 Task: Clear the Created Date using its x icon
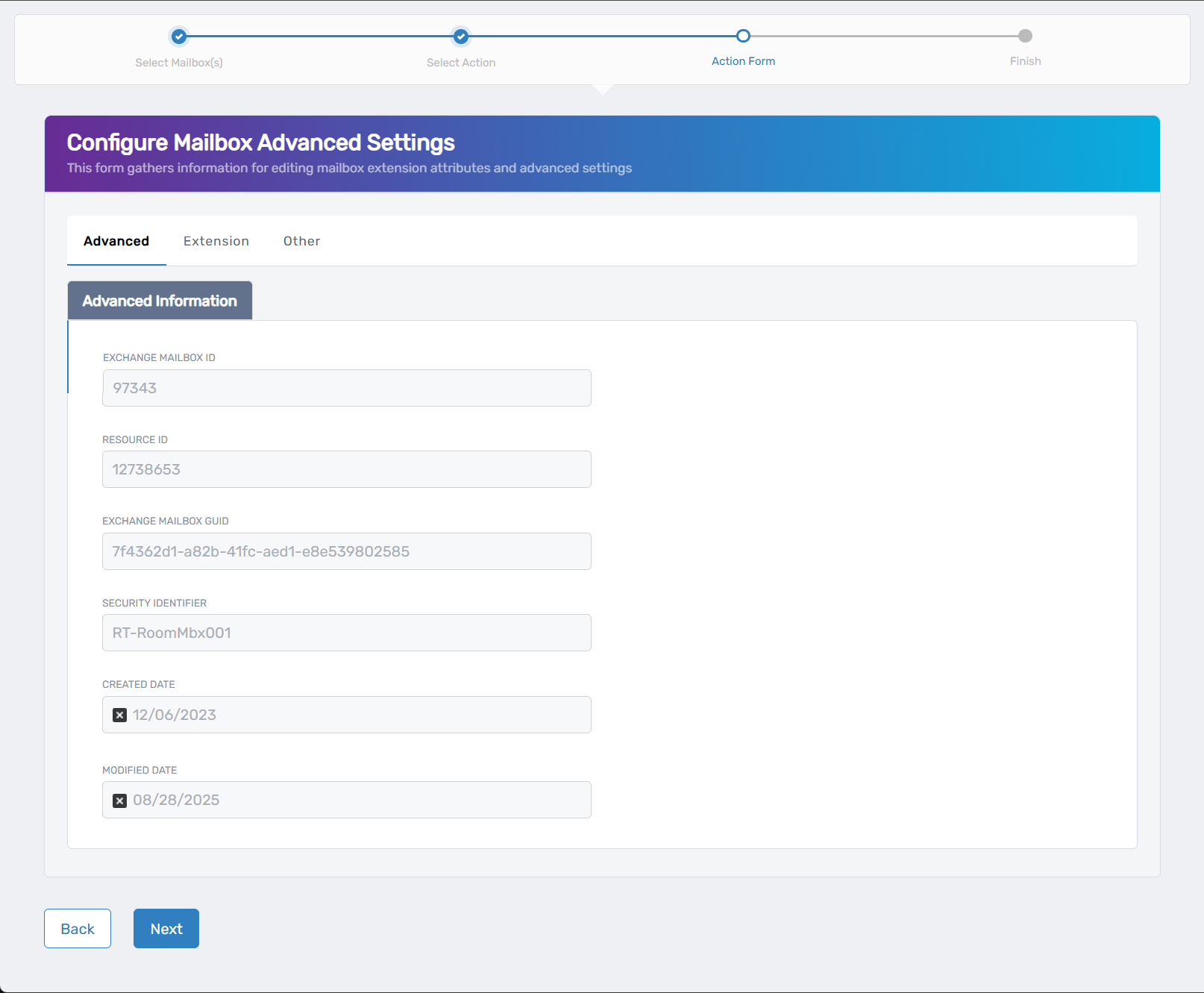tap(120, 715)
